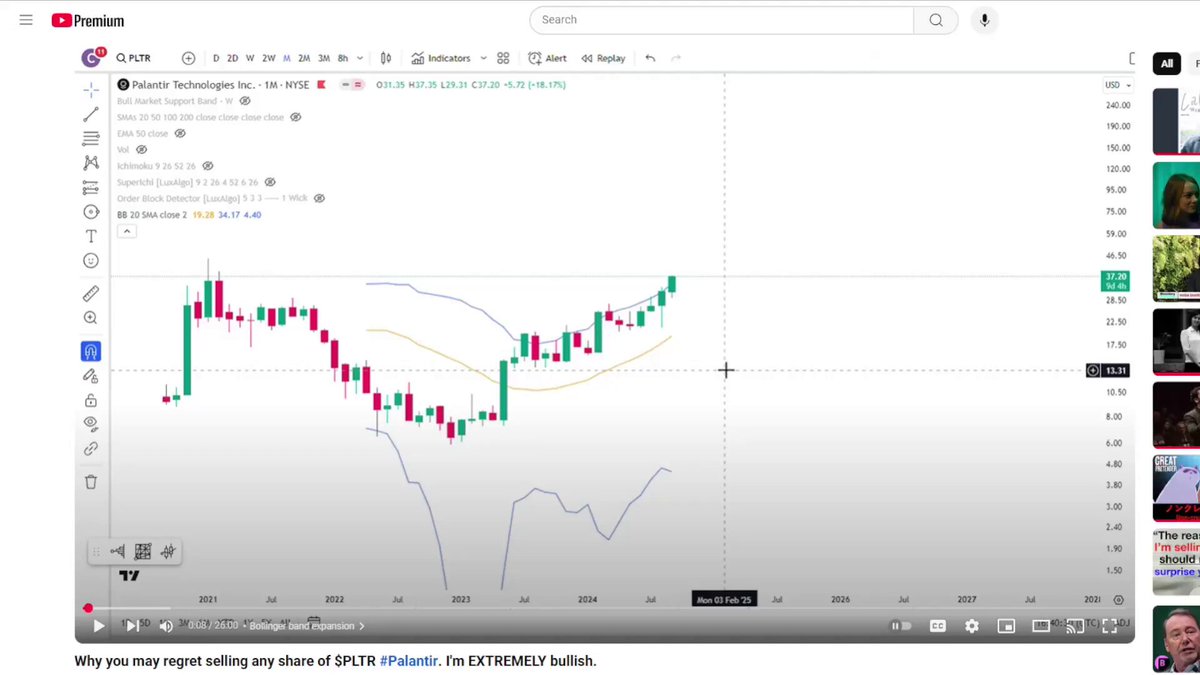The image size is (1200, 675).
Task: Select the forecasting and measurement position tool
Action: click(91, 187)
